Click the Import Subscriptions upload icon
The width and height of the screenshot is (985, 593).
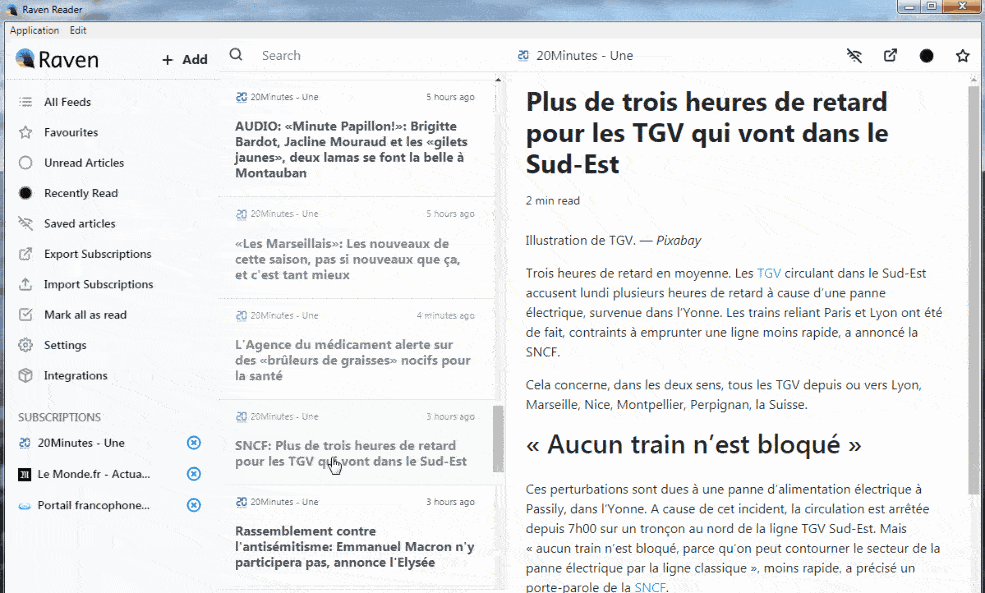pyautogui.click(x=25, y=284)
